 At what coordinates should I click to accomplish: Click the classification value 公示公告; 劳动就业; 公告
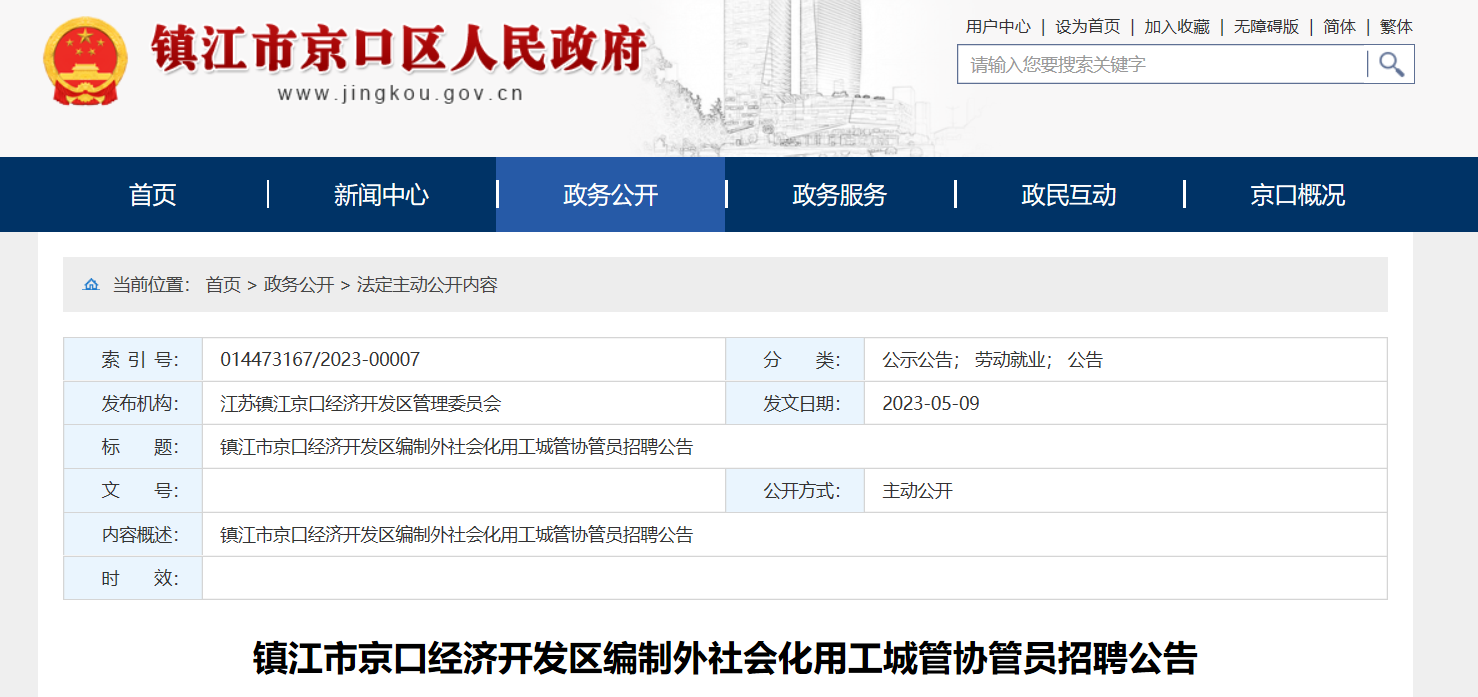[992, 360]
